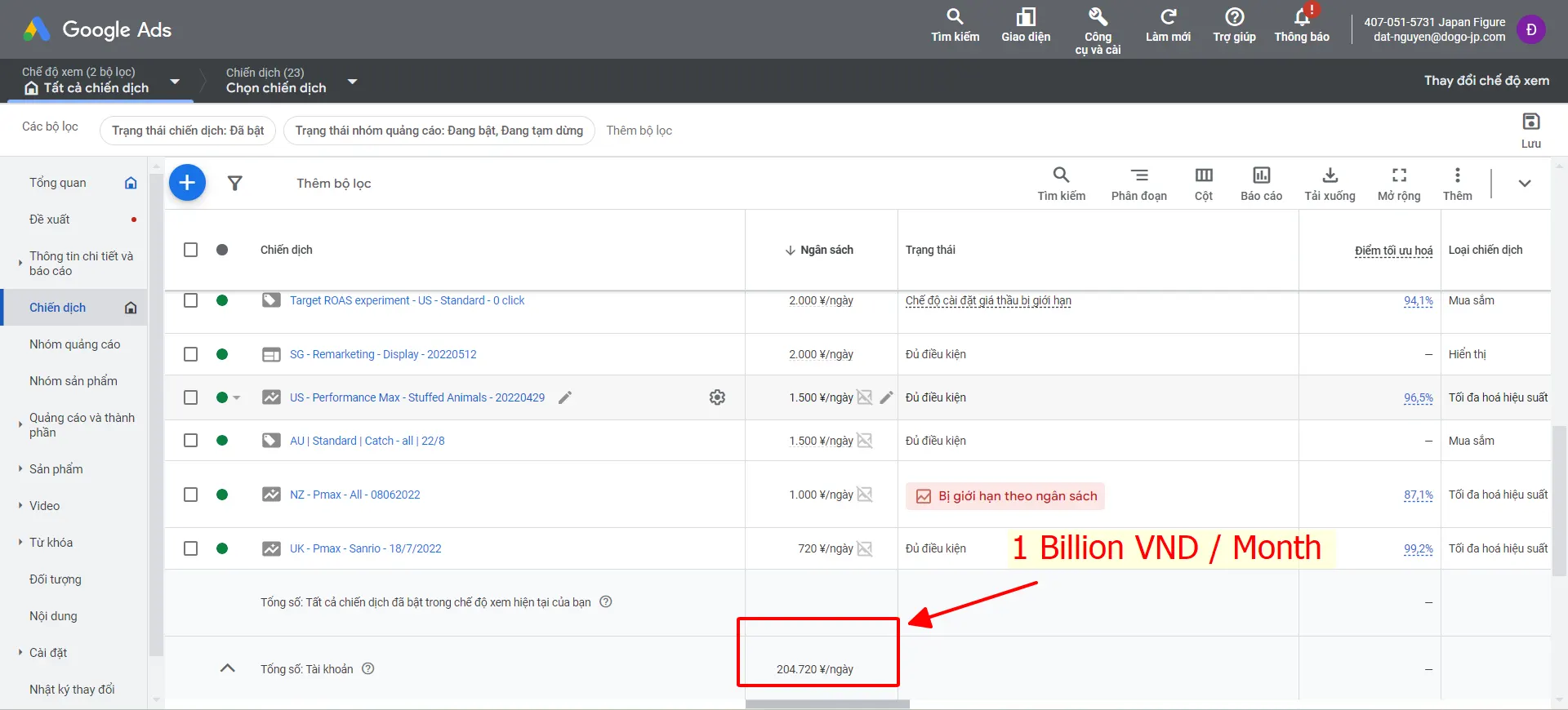Click edit pencil beside US Performance Max name
Viewport: 1568px width, 710px height.
[564, 397]
